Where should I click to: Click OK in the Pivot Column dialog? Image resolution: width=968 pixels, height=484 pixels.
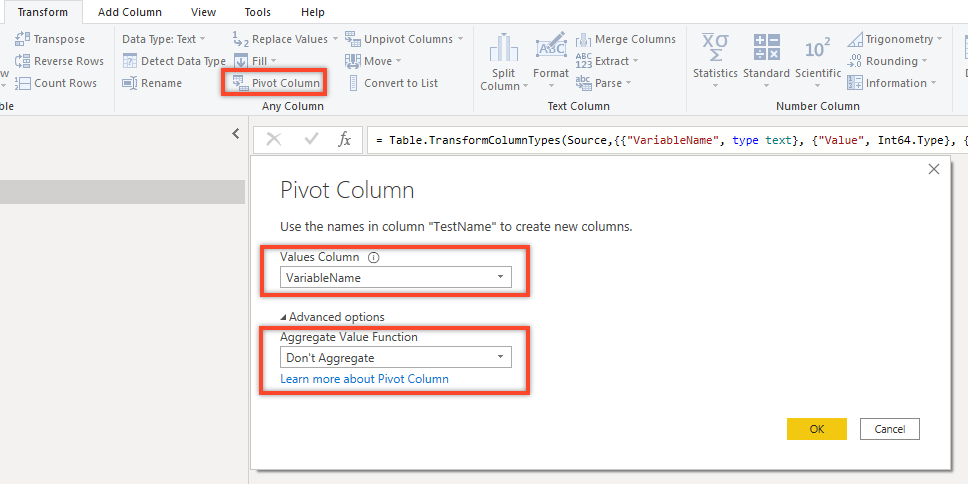817,429
